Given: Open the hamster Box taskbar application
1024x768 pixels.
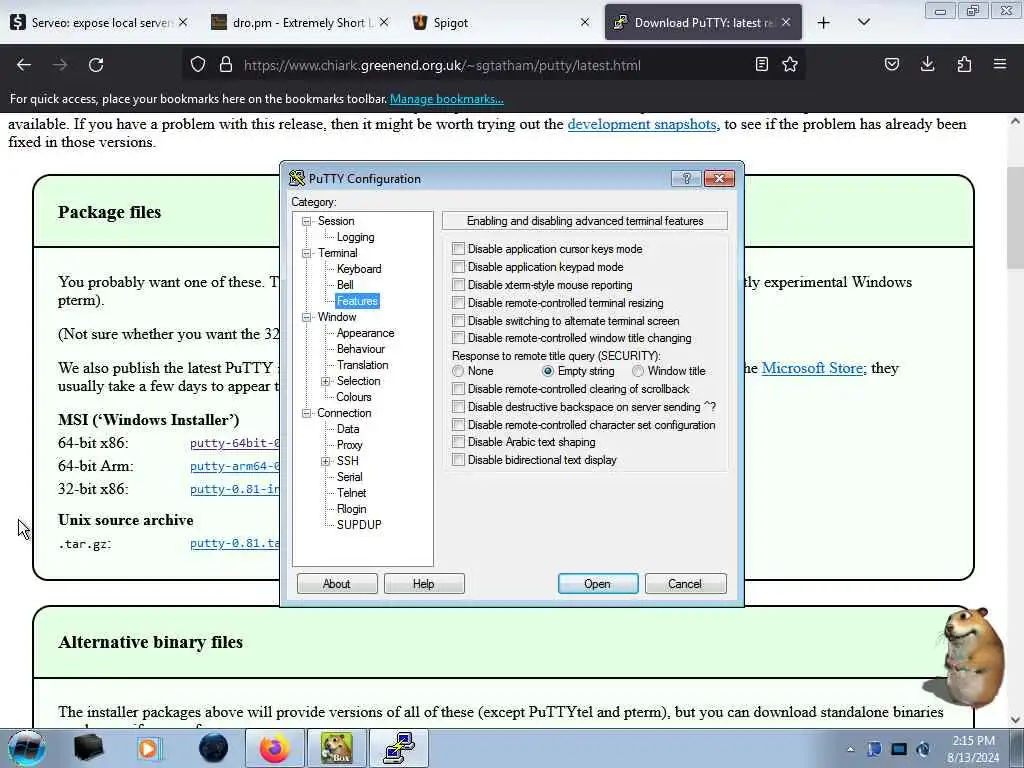Looking at the screenshot, I should pos(336,748).
